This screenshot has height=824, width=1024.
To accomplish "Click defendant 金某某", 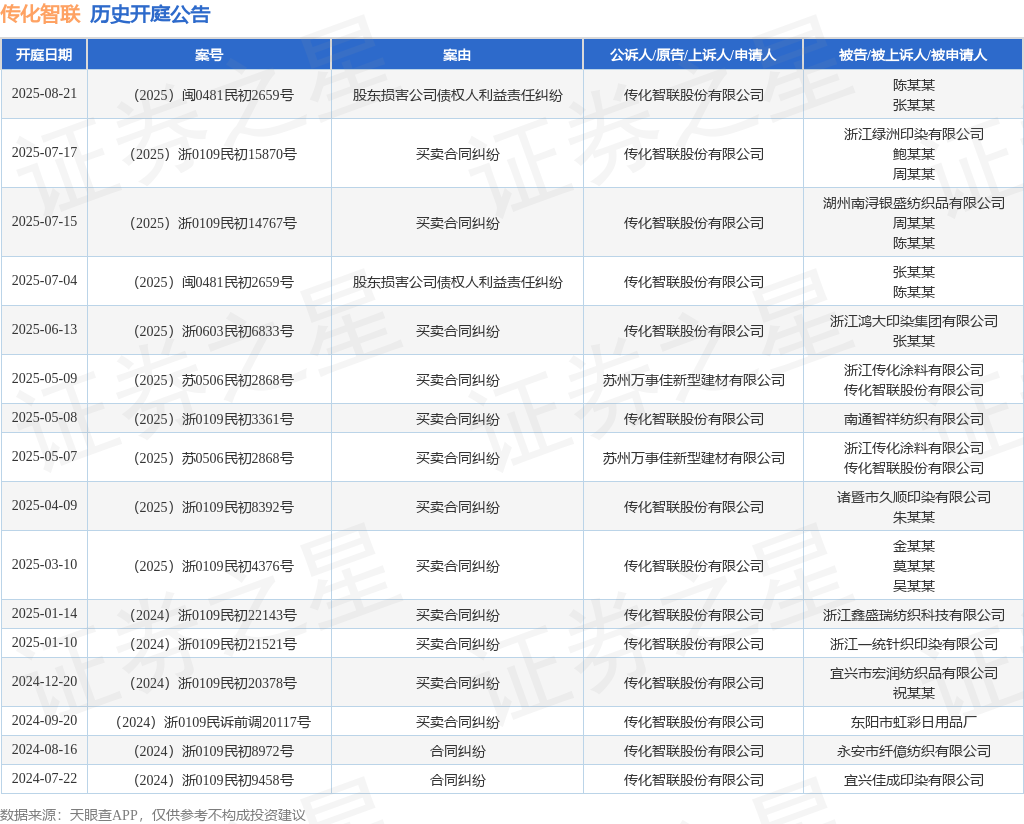I will [x=914, y=546].
